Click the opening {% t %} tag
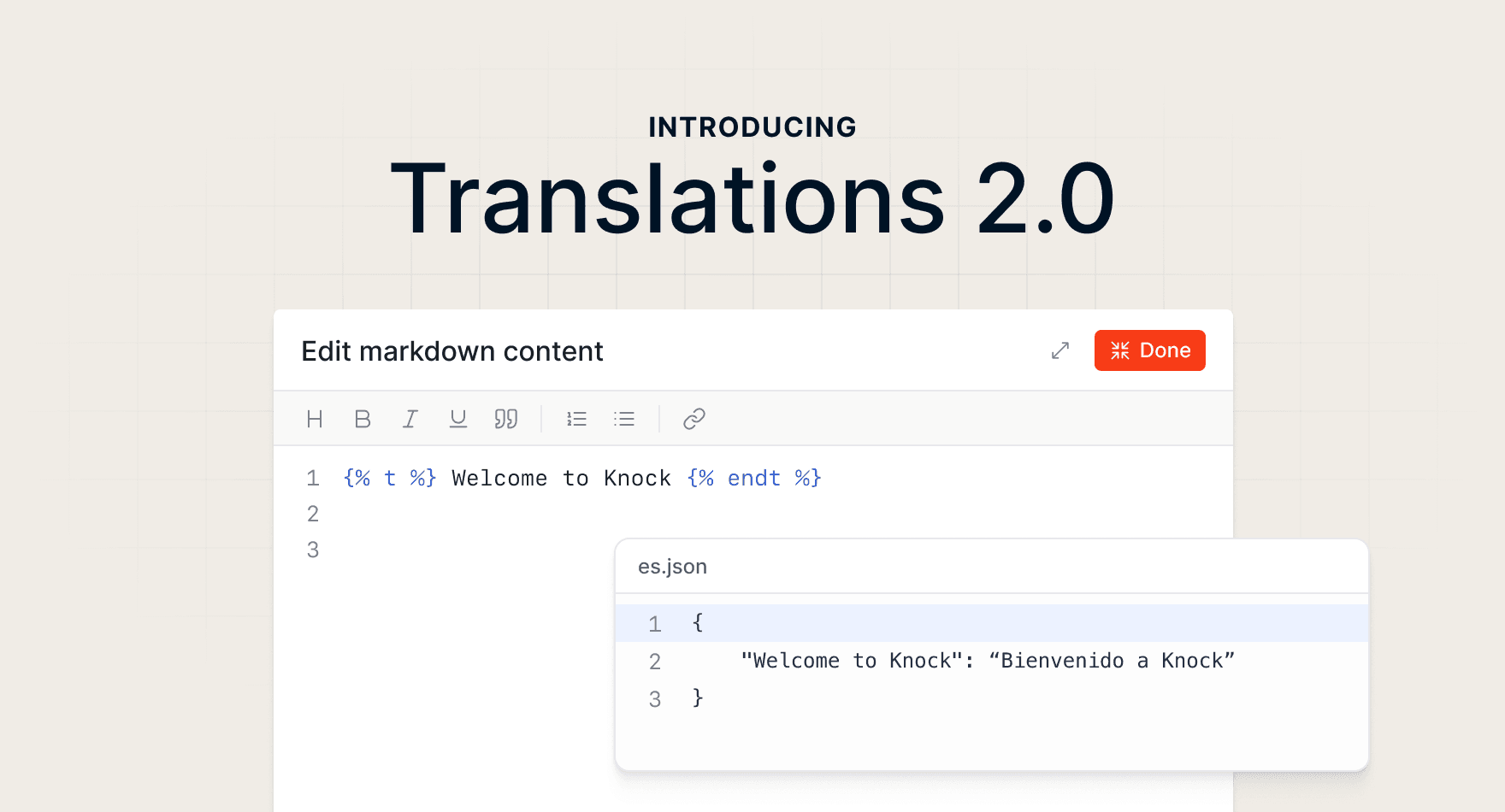This screenshot has height=812, width=1505. click(390, 478)
